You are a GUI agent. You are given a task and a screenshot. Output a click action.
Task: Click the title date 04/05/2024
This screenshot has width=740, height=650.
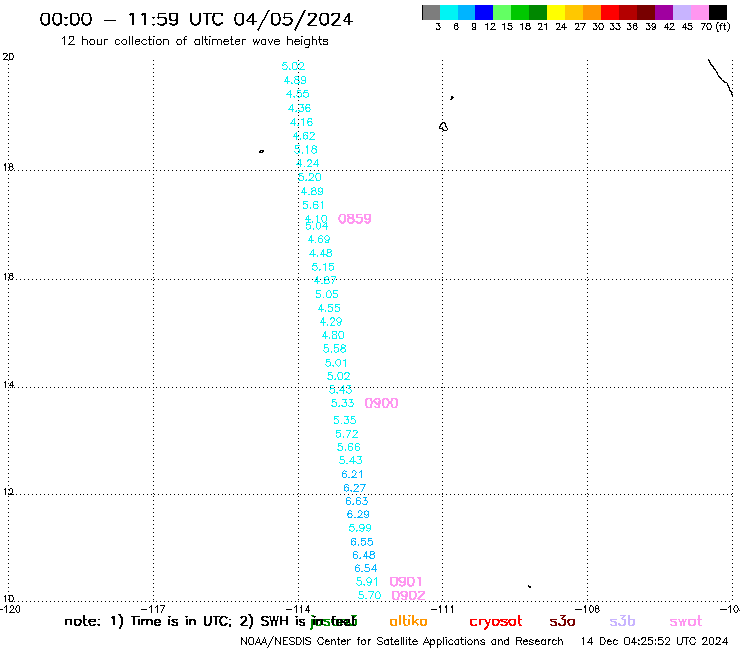[293, 19]
